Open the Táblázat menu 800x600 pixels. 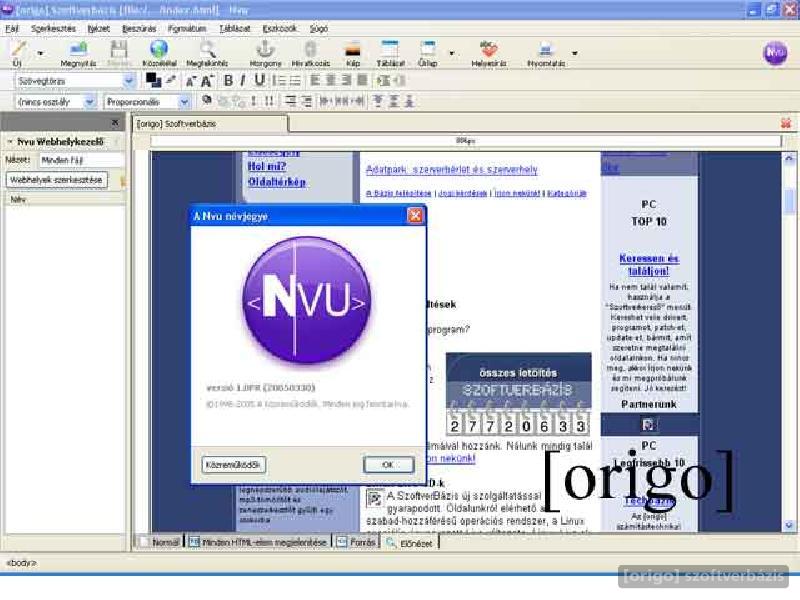point(235,29)
